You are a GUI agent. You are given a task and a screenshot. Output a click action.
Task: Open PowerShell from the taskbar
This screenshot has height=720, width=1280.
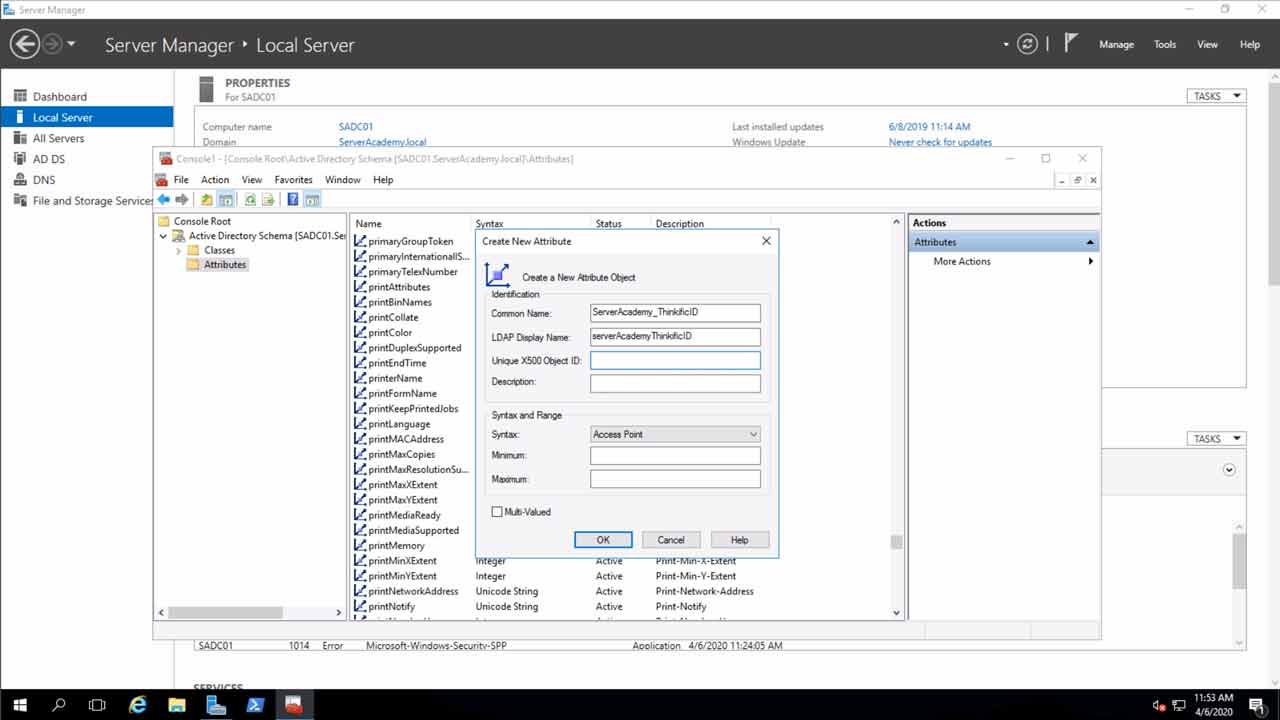pyautogui.click(x=254, y=705)
